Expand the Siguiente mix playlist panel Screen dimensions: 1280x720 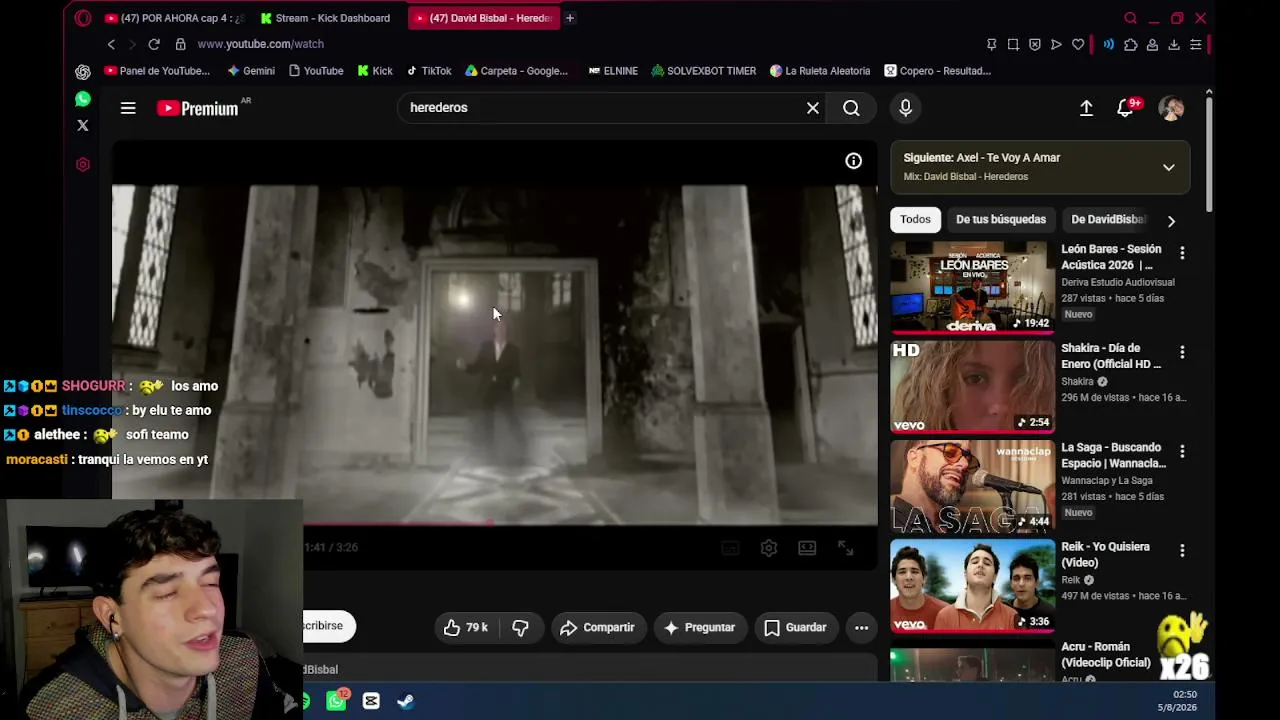pyautogui.click(x=1168, y=167)
